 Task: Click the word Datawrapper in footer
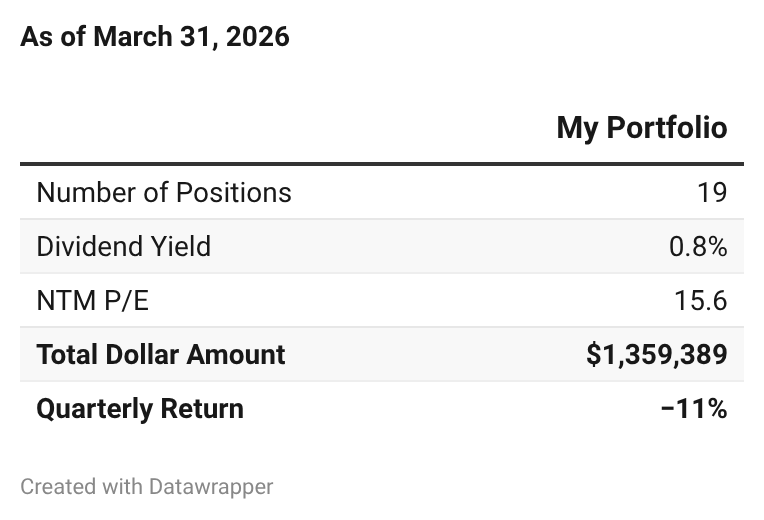(211, 486)
